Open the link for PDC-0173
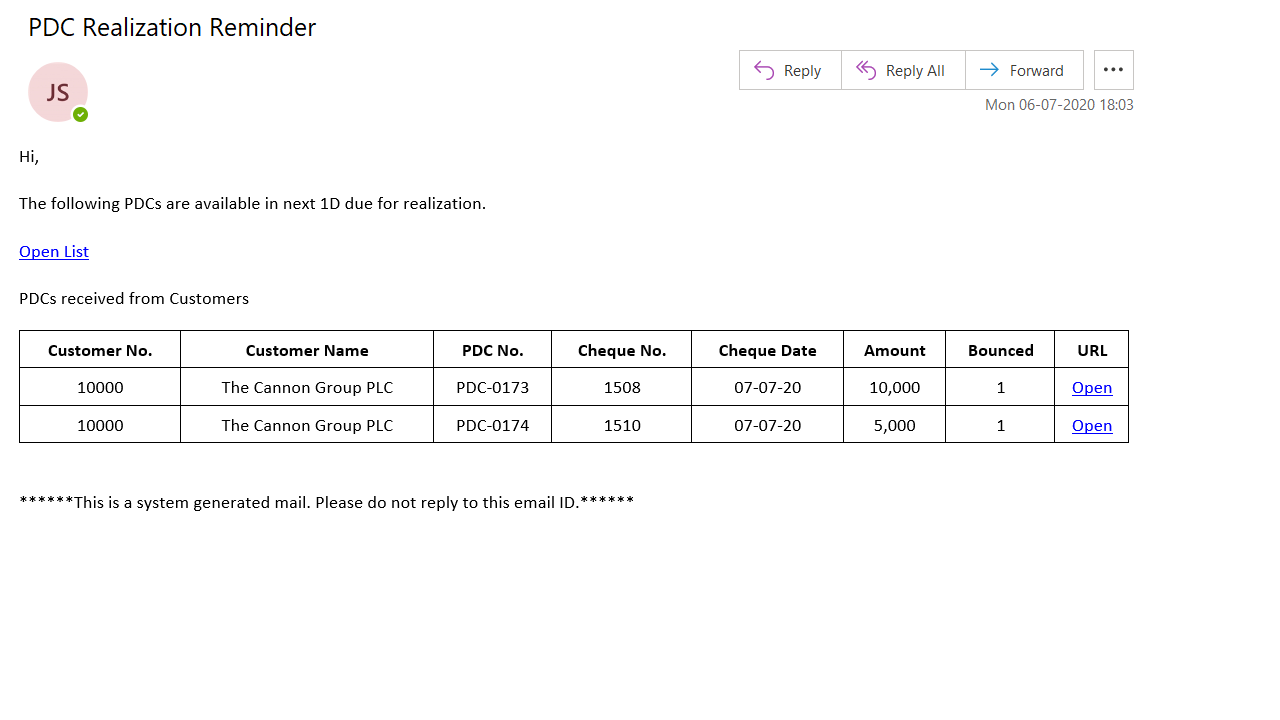This screenshot has width=1280, height=720. 1092,387
